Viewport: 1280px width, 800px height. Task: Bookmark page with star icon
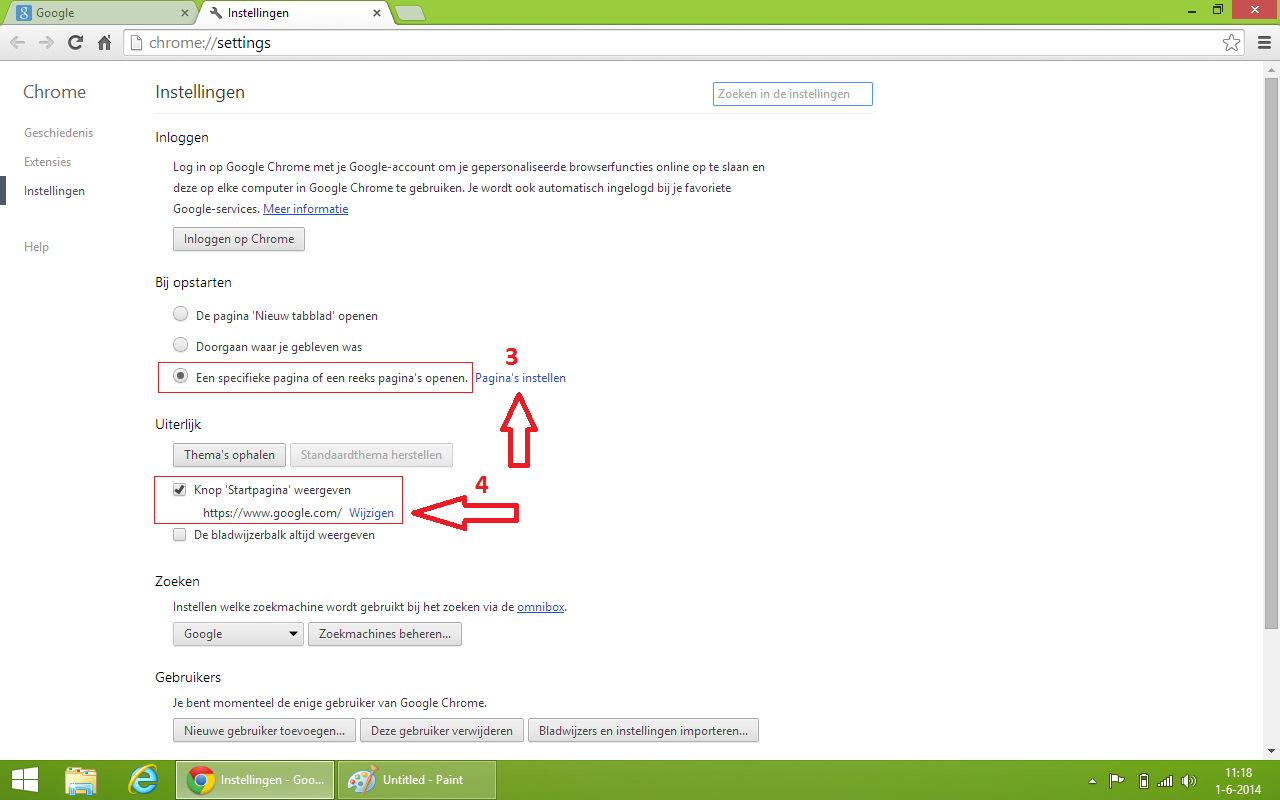(1231, 43)
